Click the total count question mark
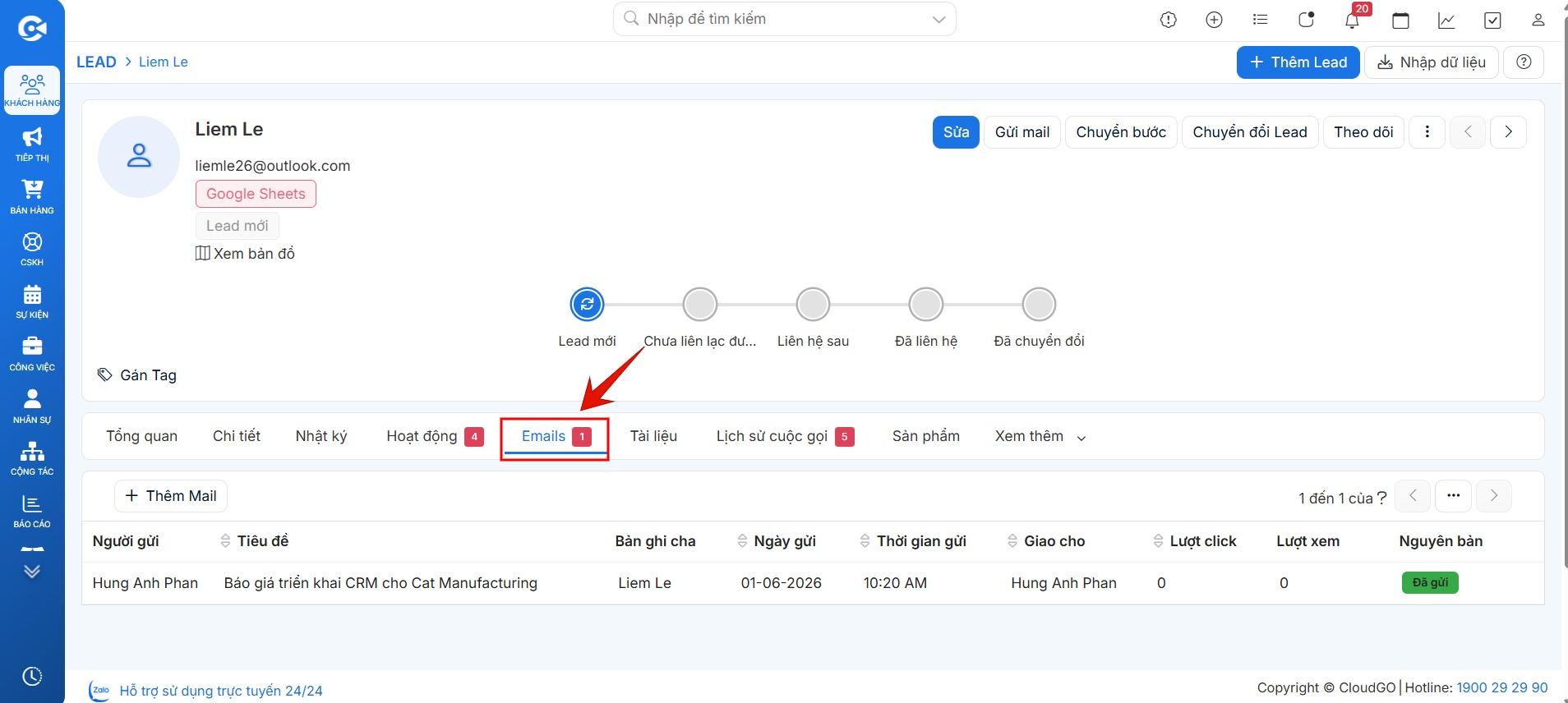This screenshot has height=703, width=1568. pos(1382,499)
